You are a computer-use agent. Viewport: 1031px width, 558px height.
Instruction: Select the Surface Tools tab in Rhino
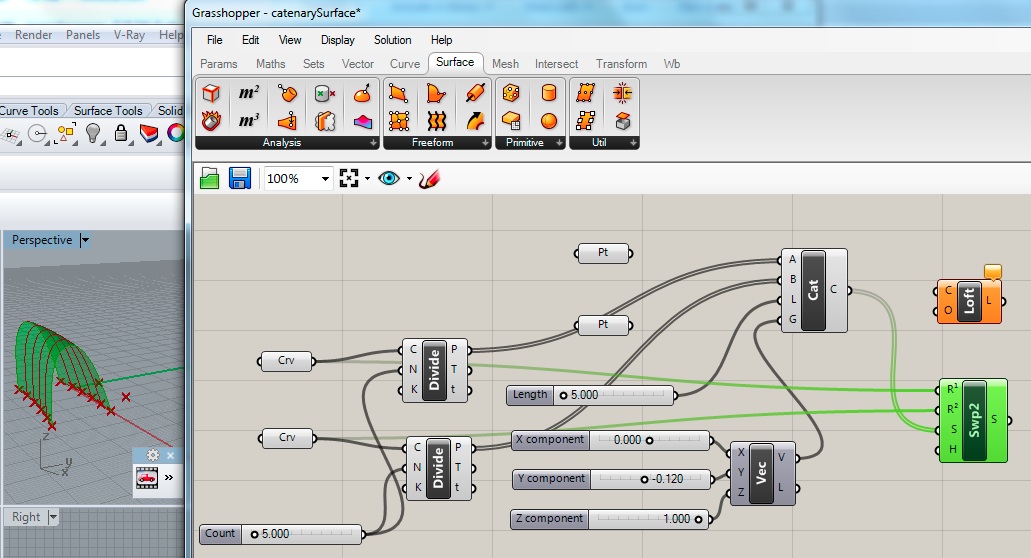click(108, 110)
